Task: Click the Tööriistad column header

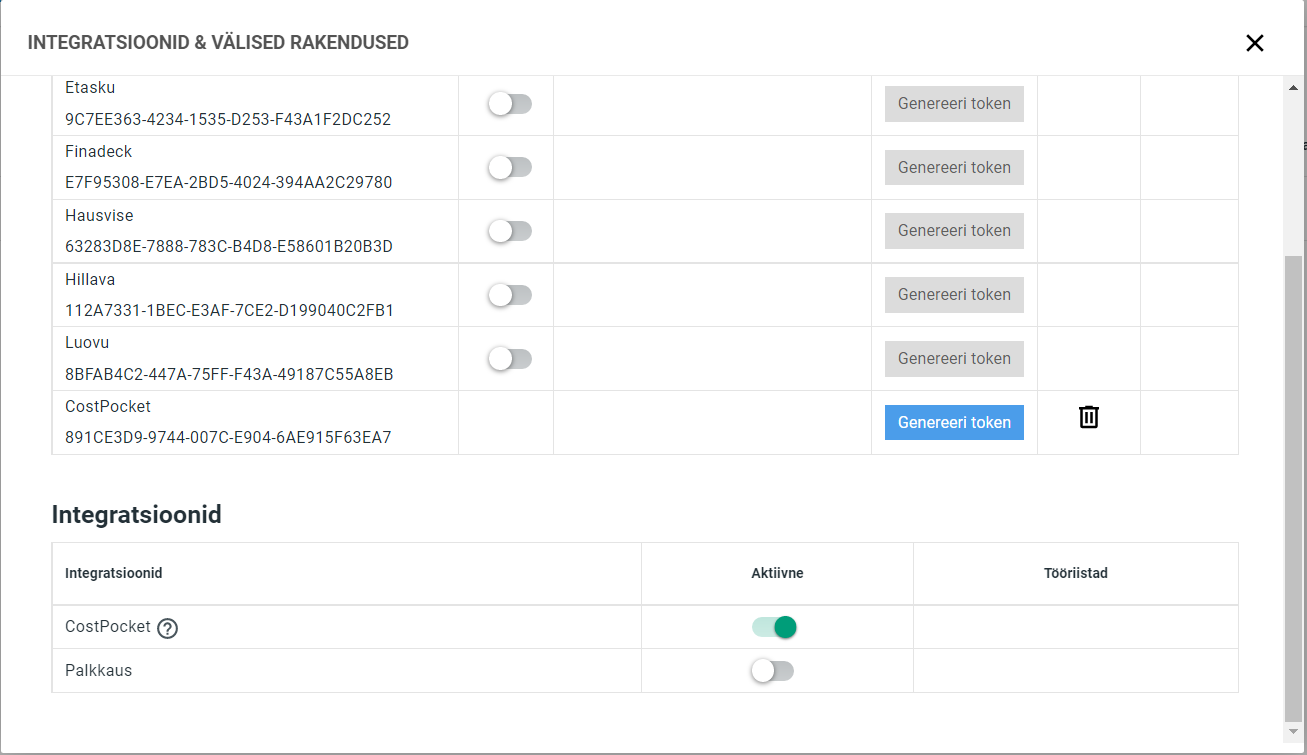Action: [x=1075, y=573]
